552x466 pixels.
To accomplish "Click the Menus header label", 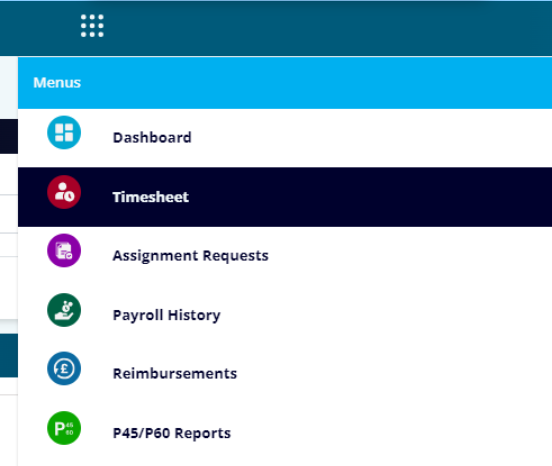I will pyautogui.click(x=57, y=83).
